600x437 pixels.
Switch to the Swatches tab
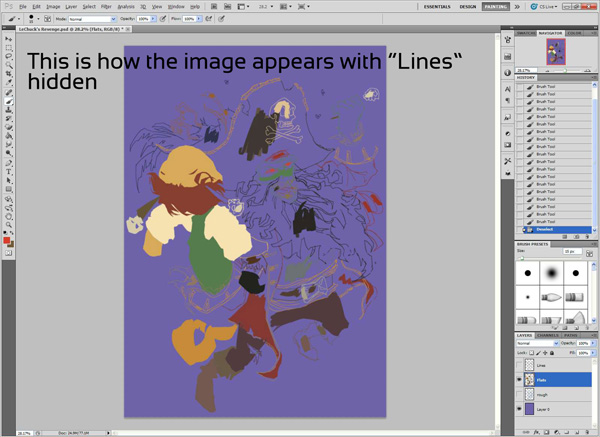pos(526,33)
